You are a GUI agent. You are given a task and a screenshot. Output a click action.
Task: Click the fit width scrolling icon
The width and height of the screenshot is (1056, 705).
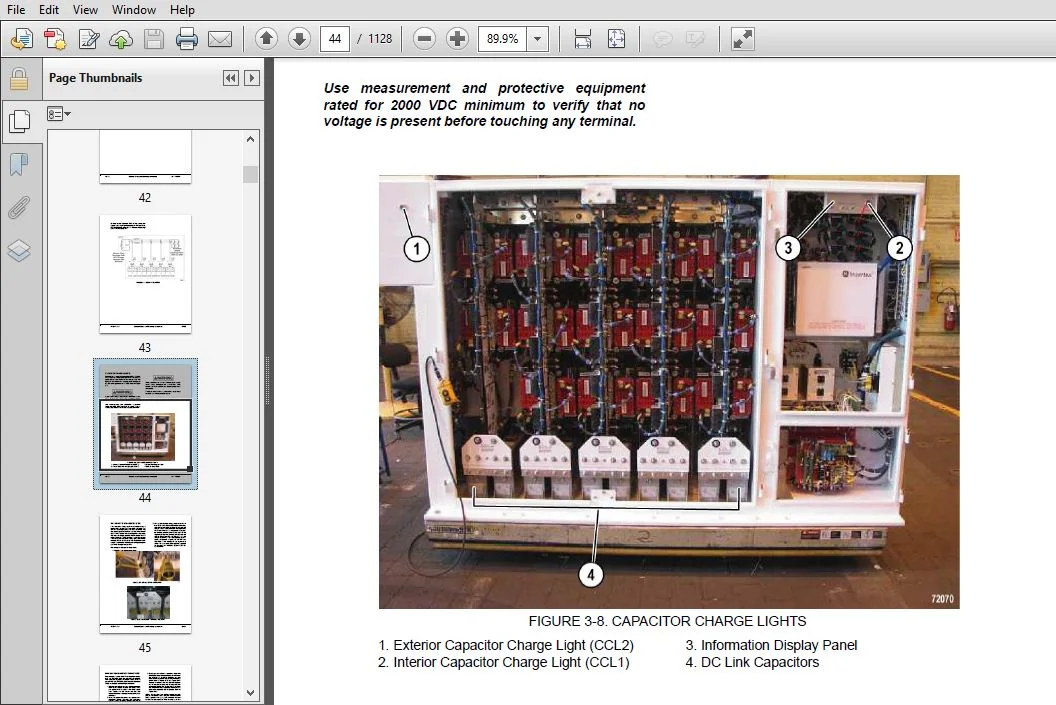click(x=583, y=39)
